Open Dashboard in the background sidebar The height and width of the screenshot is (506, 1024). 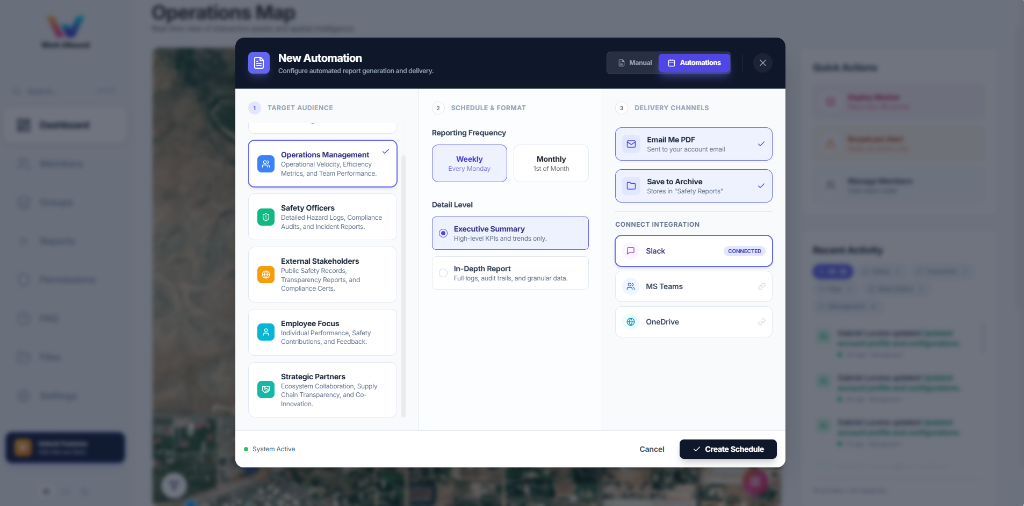click(65, 125)
